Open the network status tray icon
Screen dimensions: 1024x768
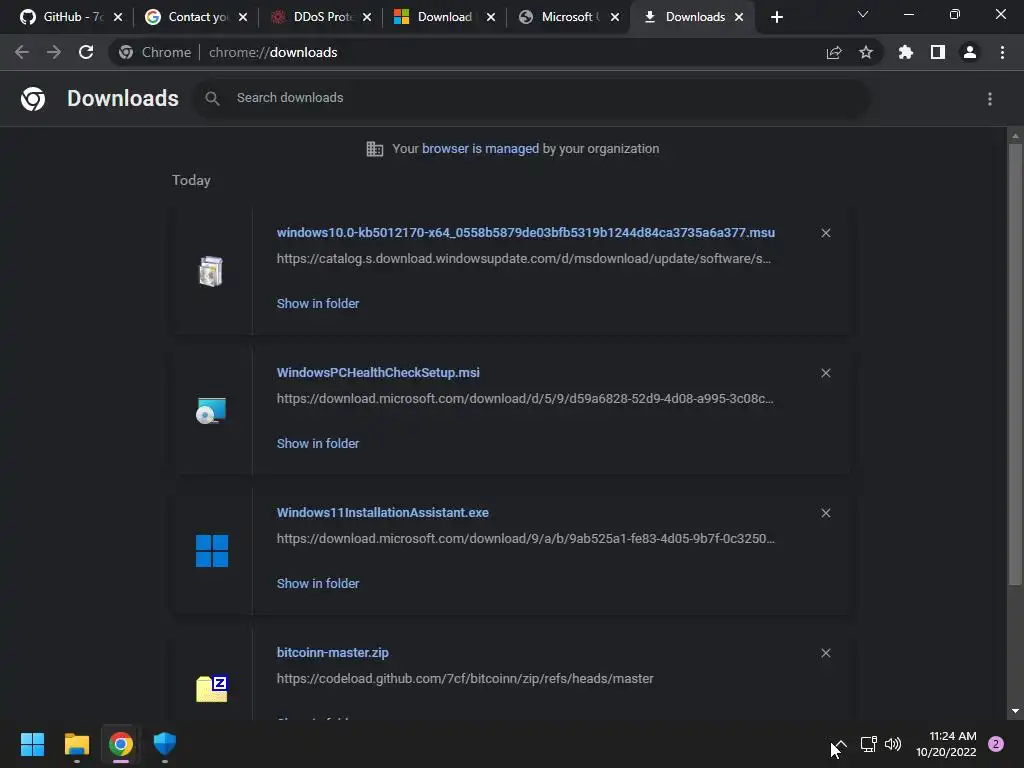[869, 744]
